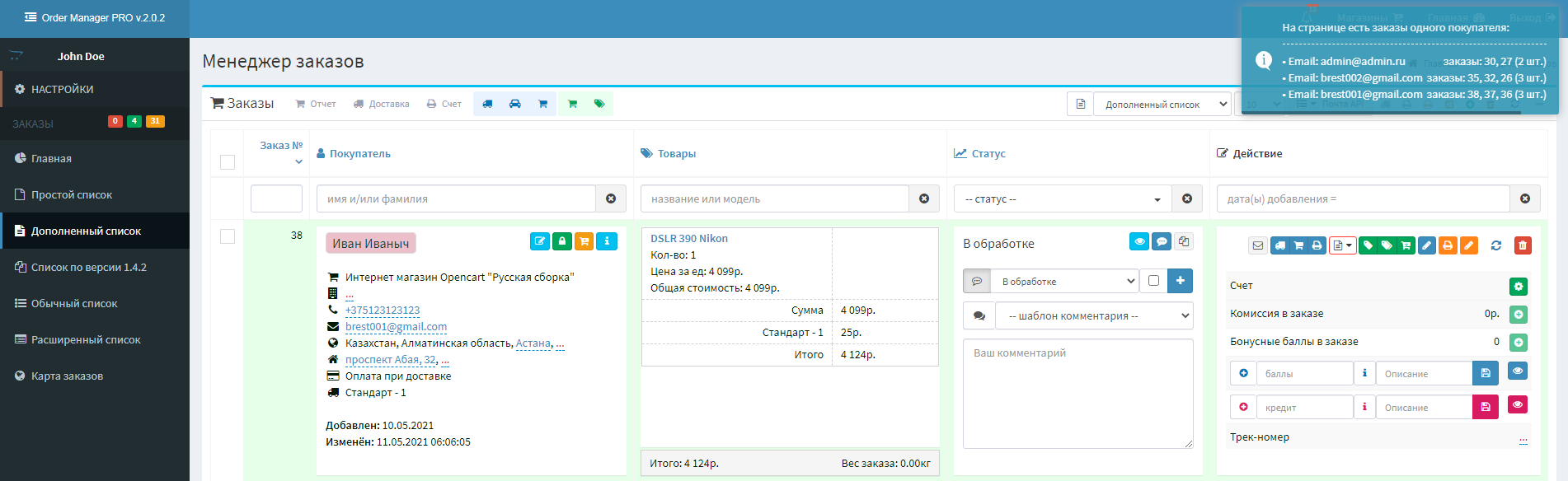1568x481 pixels.
Task: Toggle the select-all checkbox in table header
Action: pos(228,162)
